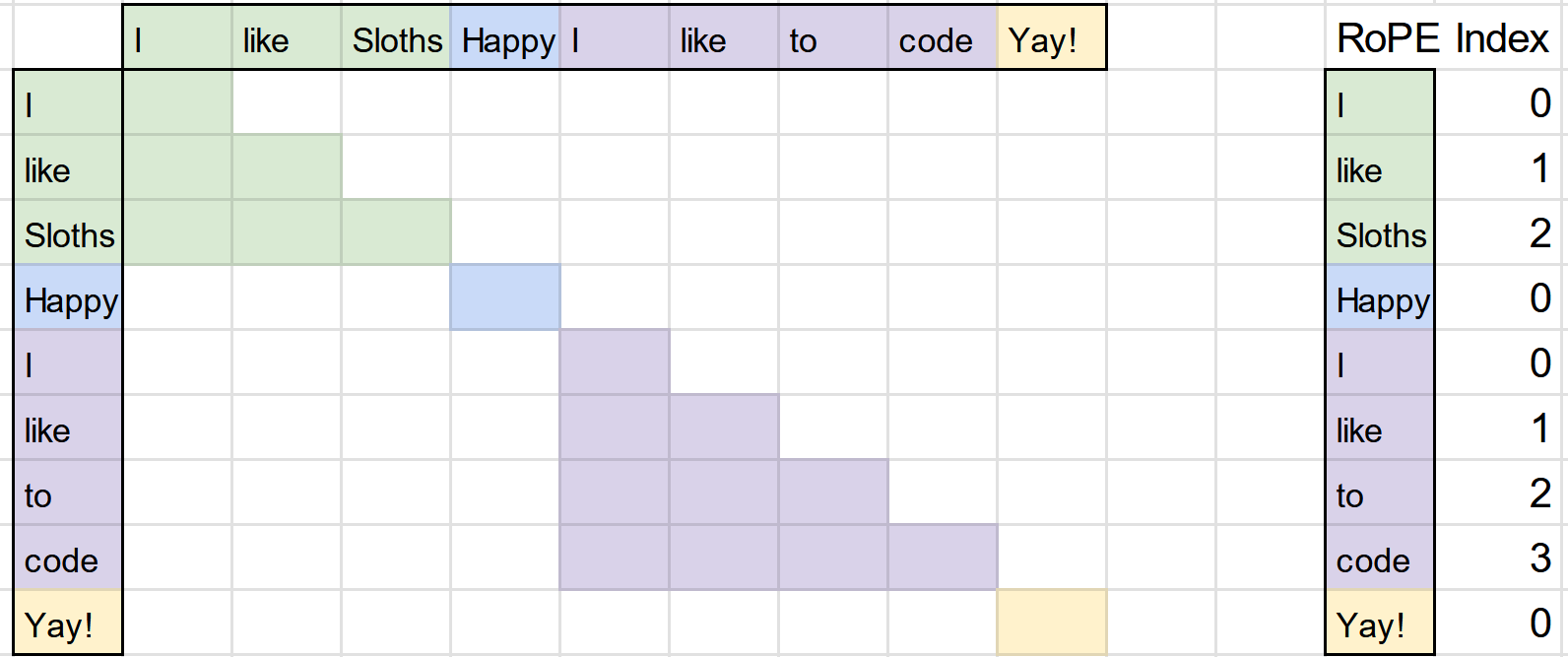Image resolution: width=1568 pixels, height=657 pixels.
Task: Click the "RoPE Index" title cell
Action: click(x=1442, y=38)
